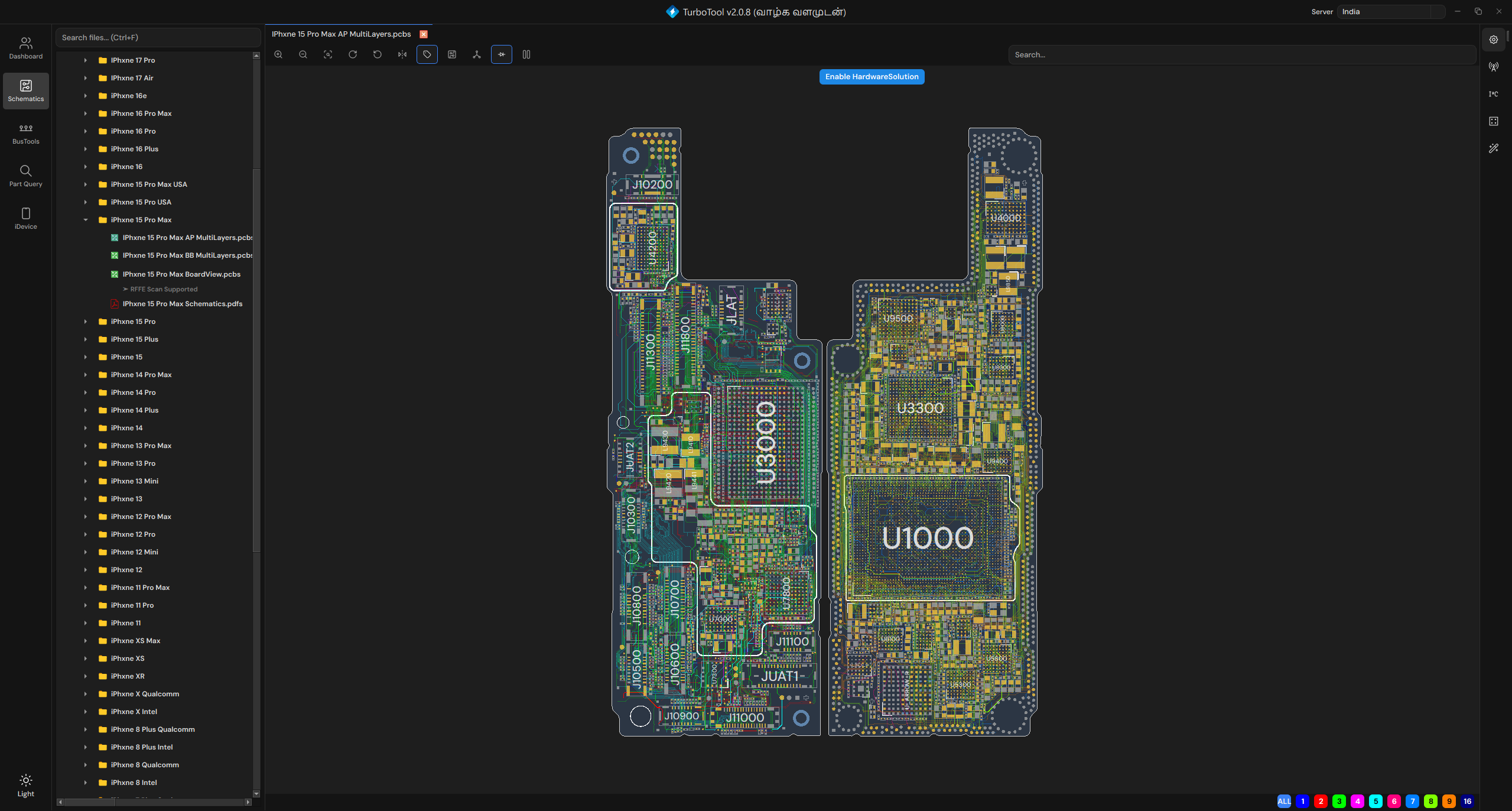Rotate the board counter-clockwise

click(378, 54)
